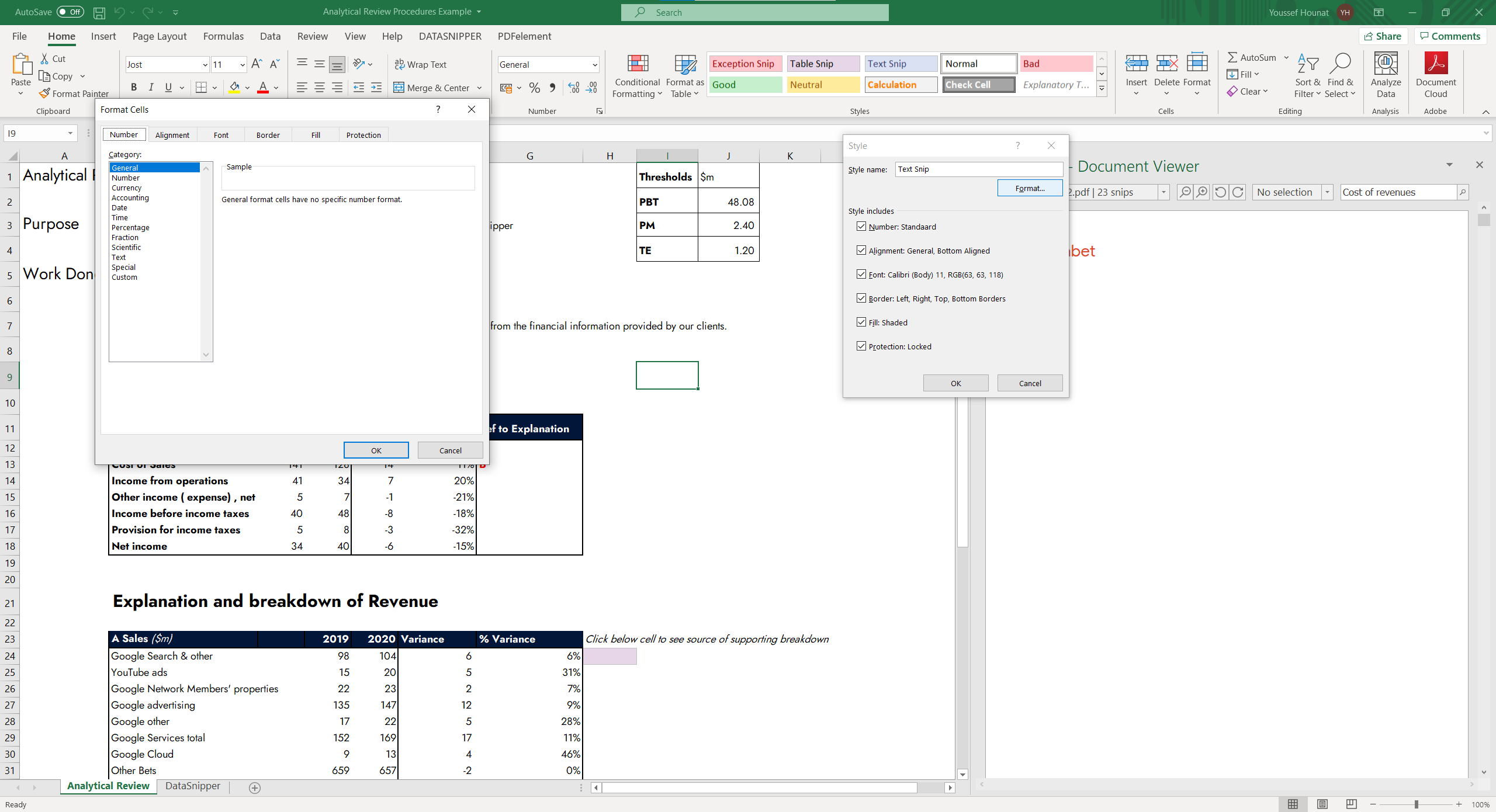1496x812 pixels.
Task: Click zoom in magnifier in Document Viewer
Action: [1202, 192]
